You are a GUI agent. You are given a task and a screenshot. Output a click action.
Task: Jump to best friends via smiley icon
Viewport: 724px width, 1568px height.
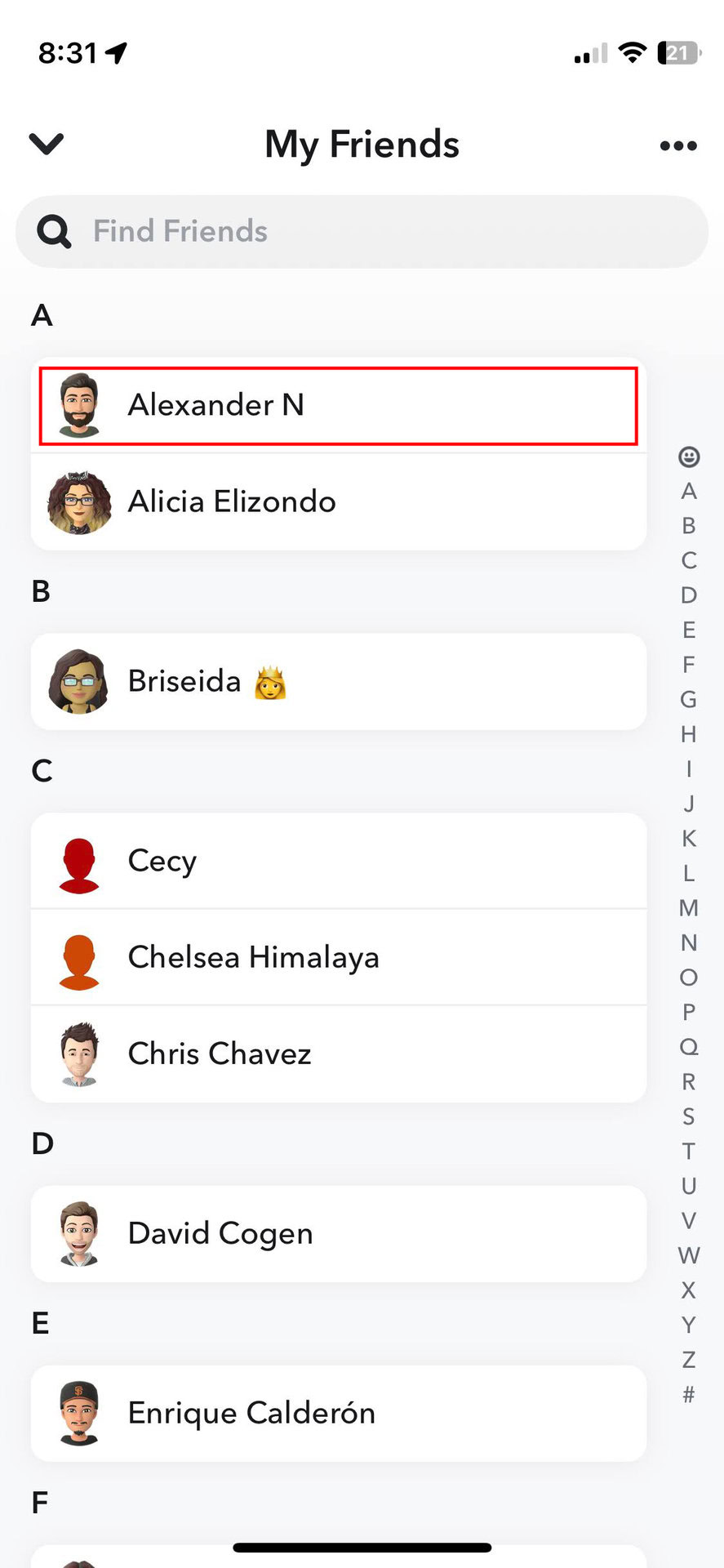pyautogui.click(x=689, y=457)
